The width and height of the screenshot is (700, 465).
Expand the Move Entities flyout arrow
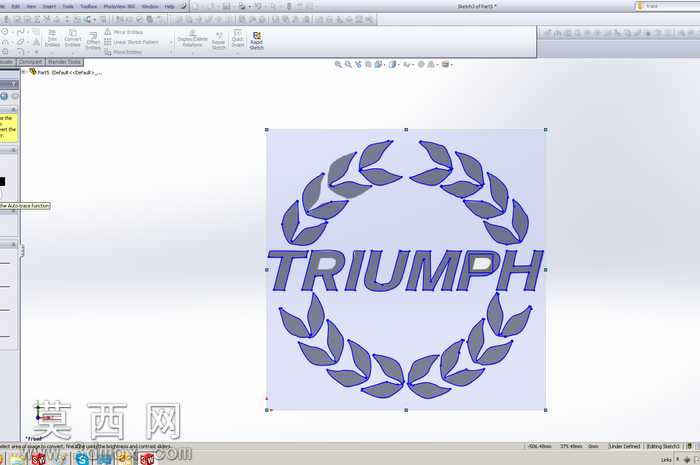(171, 53)
